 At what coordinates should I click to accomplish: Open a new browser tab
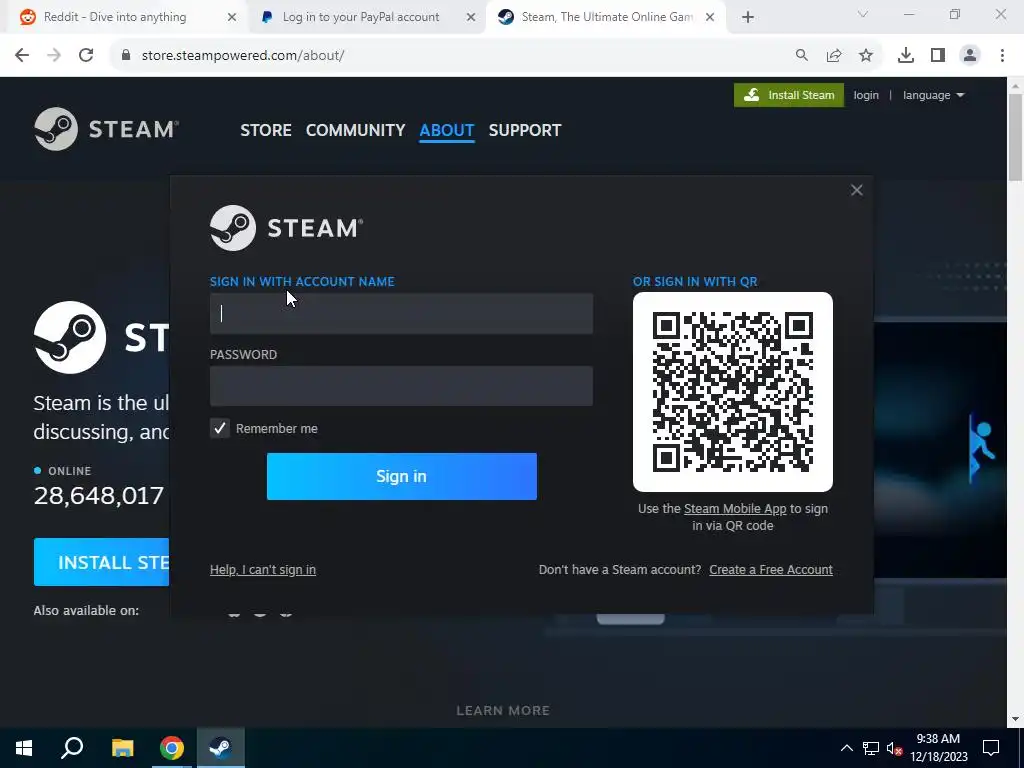point(748,17)
